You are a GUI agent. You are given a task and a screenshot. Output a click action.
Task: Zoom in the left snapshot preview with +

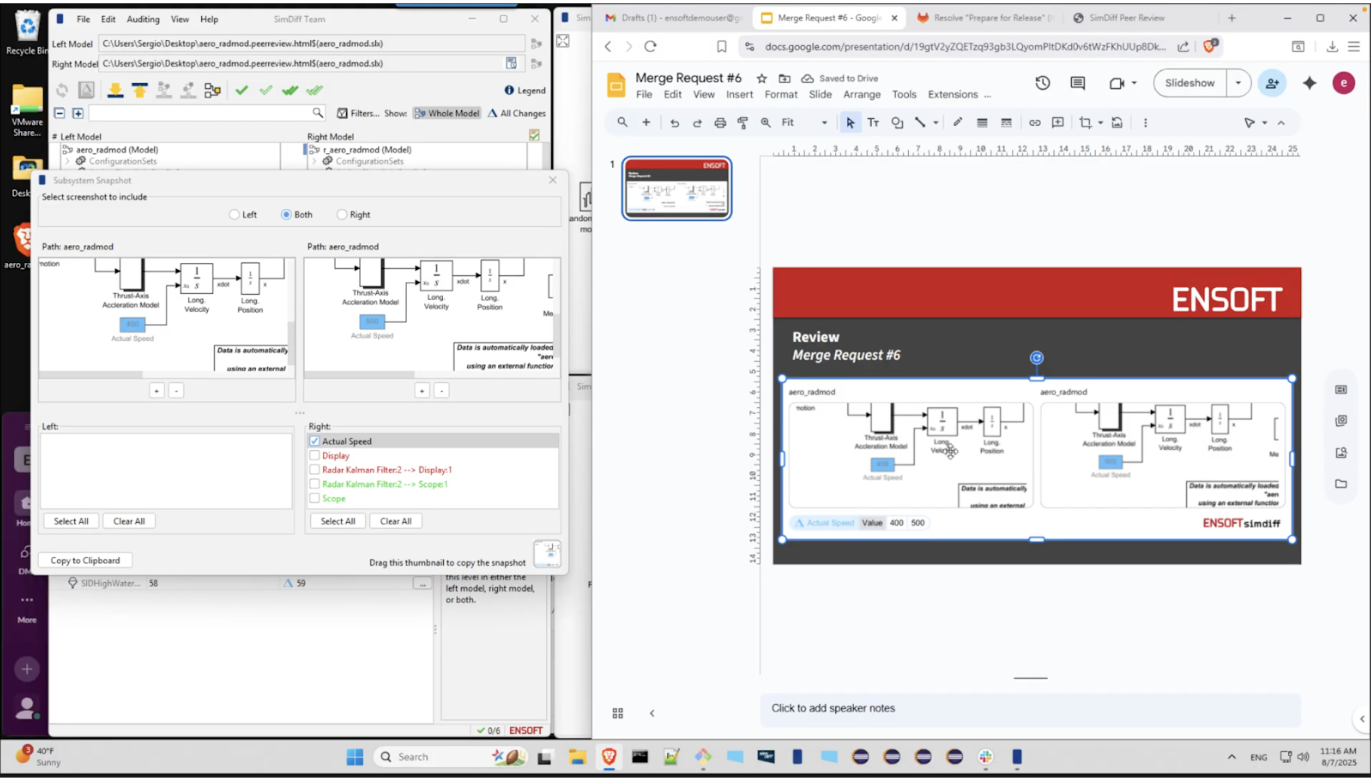(157, 391)
